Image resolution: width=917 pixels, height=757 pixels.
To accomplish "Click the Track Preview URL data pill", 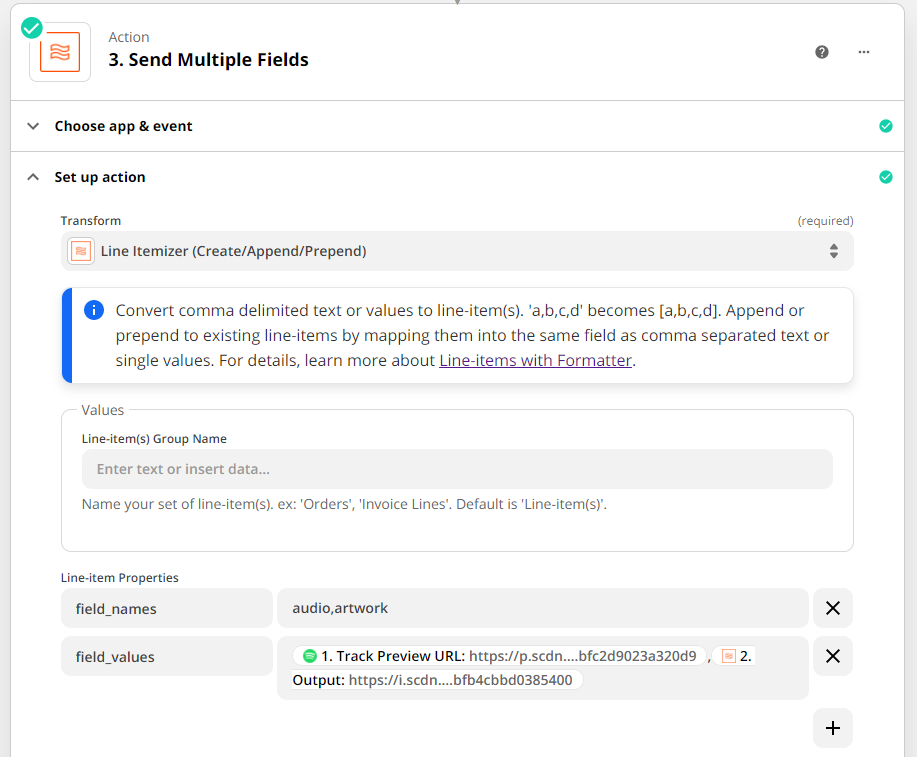I will click(499, 656).
